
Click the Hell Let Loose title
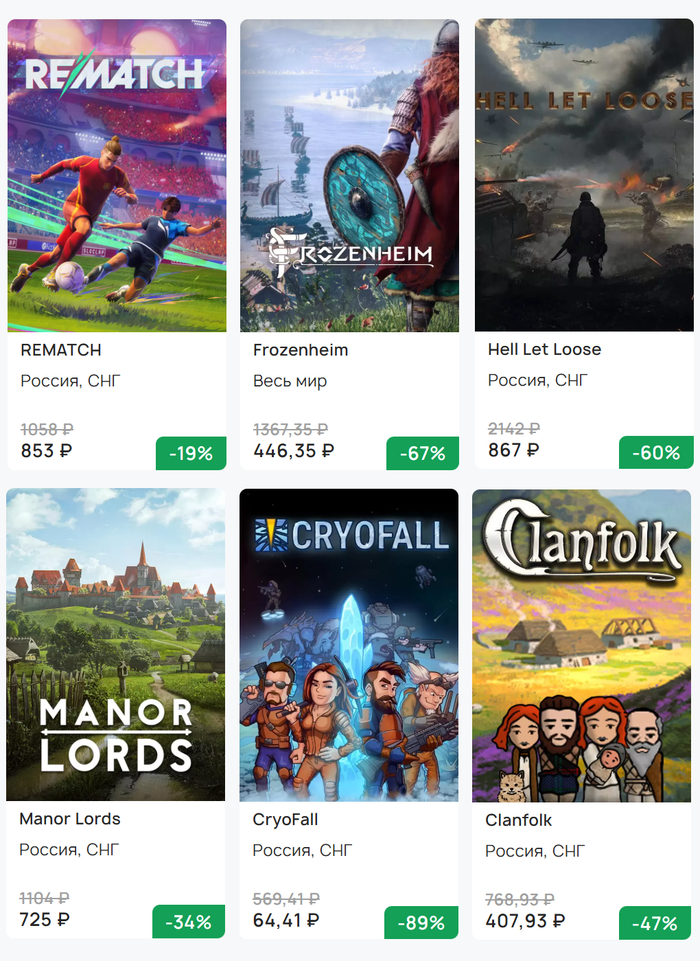pos(544,350)
